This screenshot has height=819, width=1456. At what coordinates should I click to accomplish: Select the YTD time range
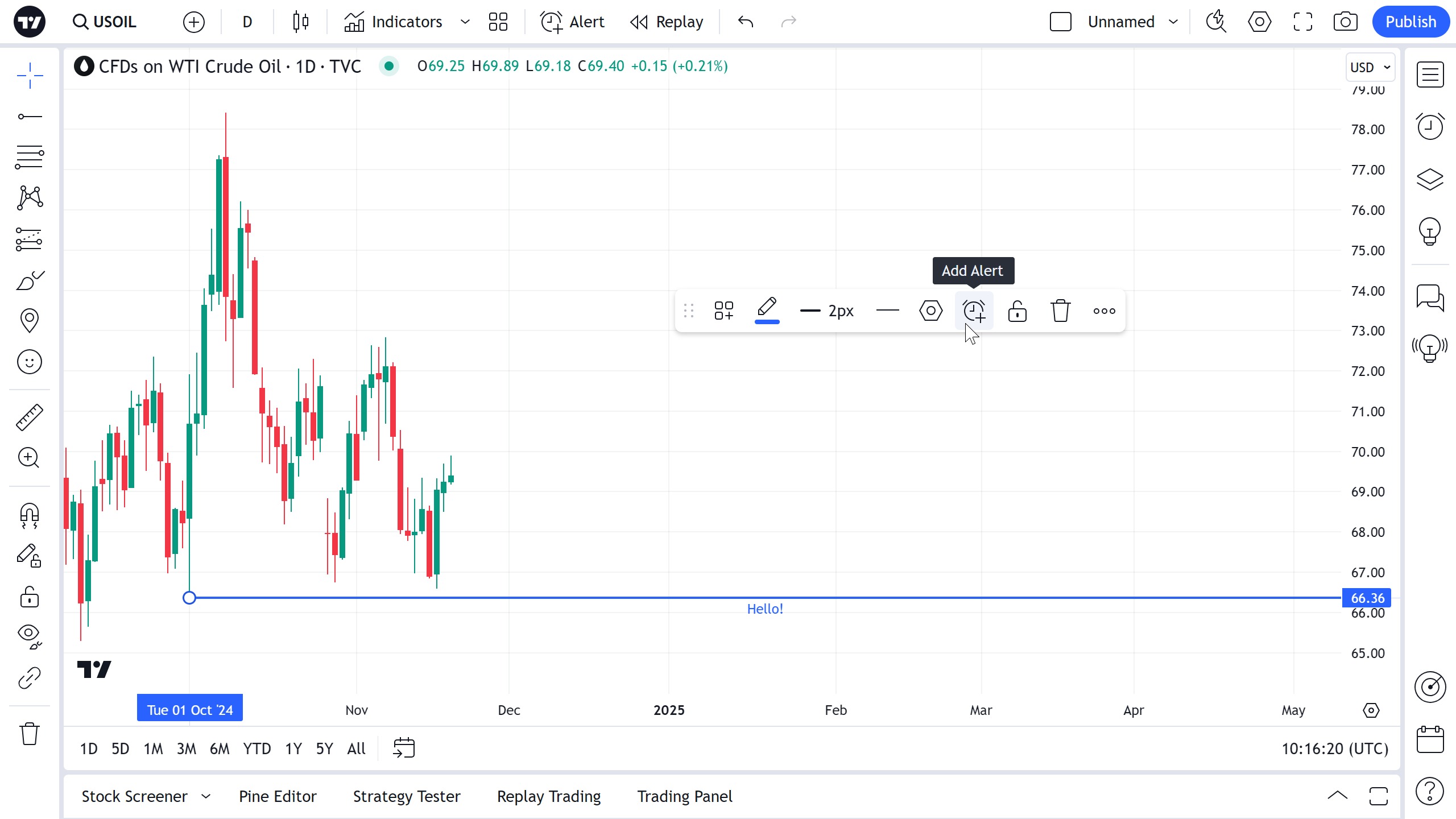pos(257,748)
